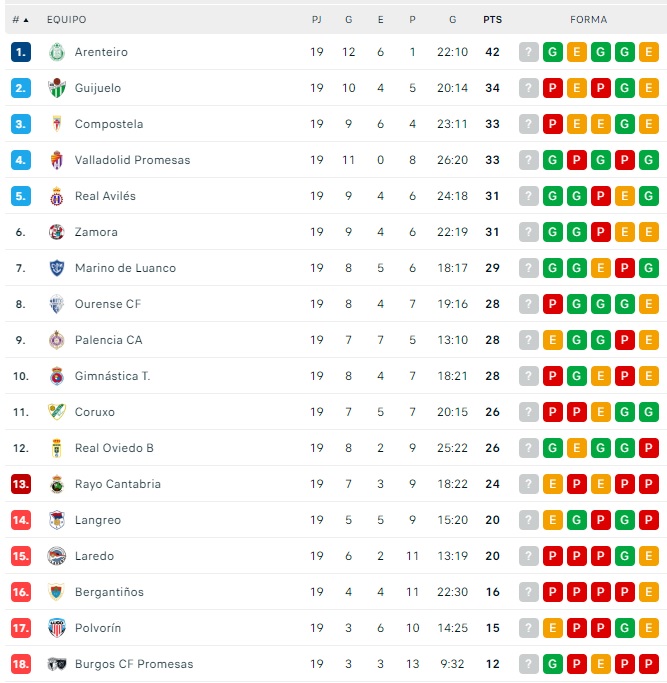Click Real Oviedo B badge icon
Image resolution: width=667 pixels, height=683 pixels.
click(x=56, y=448)
